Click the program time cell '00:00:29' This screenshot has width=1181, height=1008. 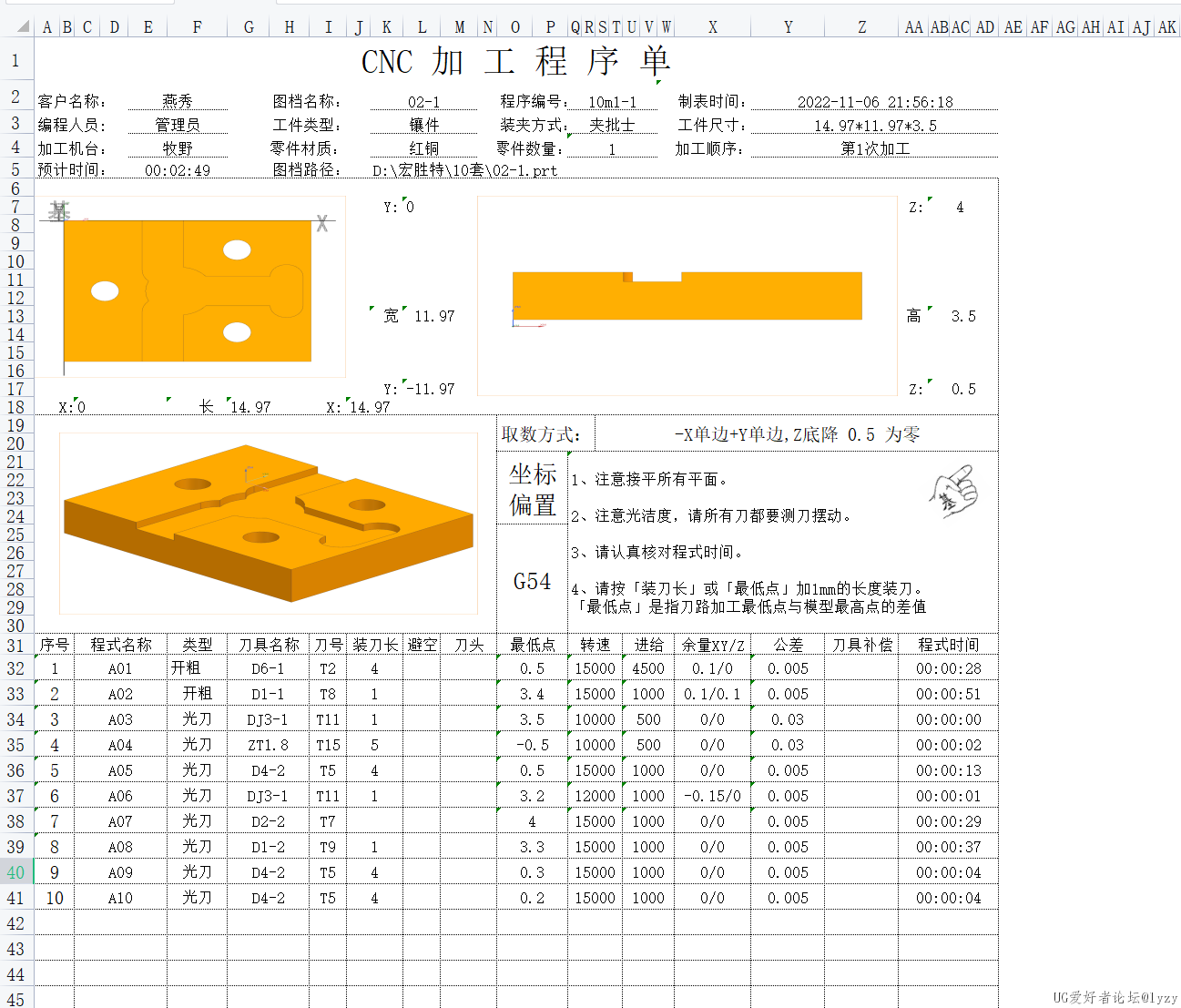tap(948, 821)
